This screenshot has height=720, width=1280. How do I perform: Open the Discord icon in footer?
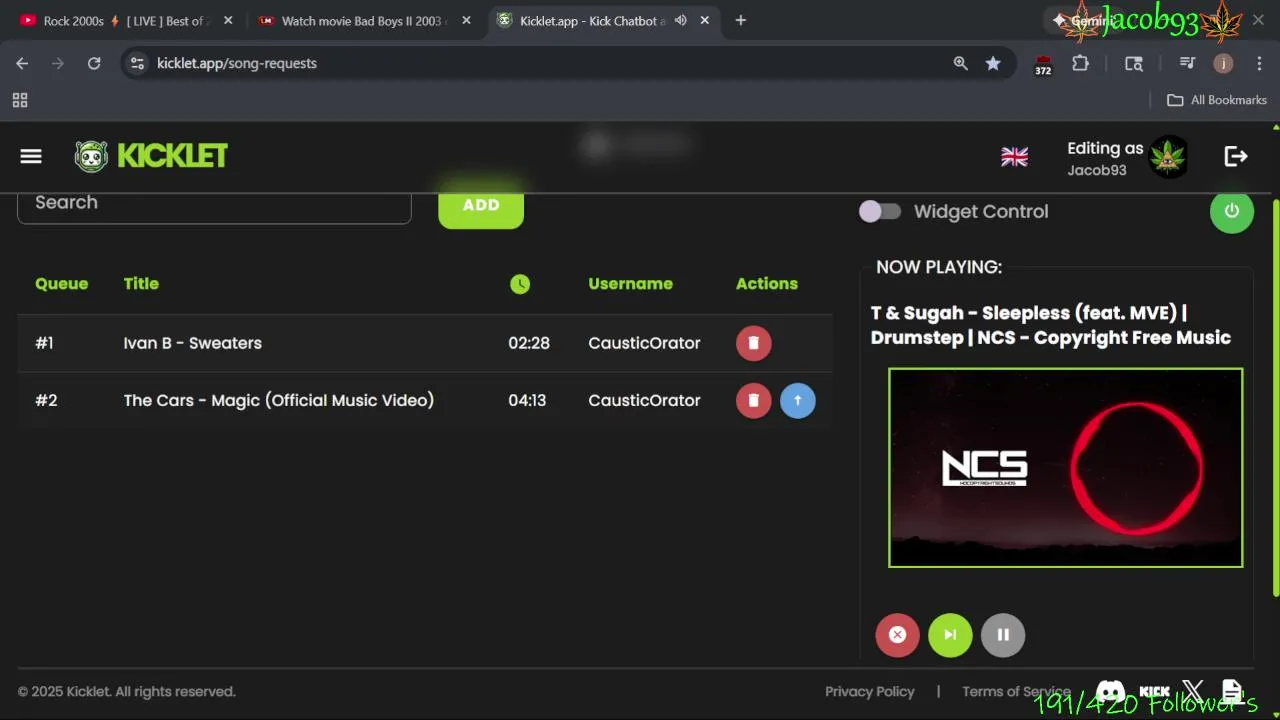point(1110,691)
